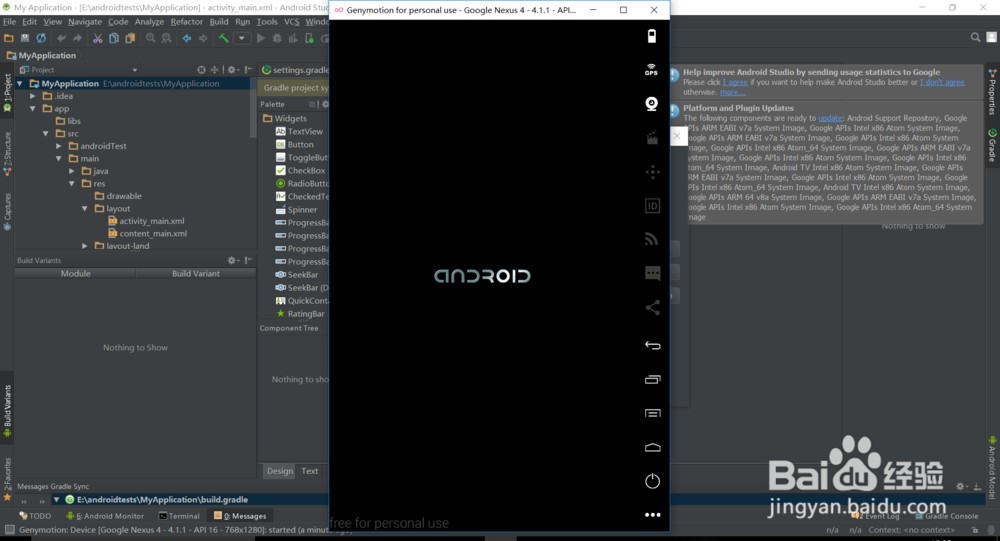
Task: Click the Synchronize toolbar icon
Action: [x=41, y=38]
